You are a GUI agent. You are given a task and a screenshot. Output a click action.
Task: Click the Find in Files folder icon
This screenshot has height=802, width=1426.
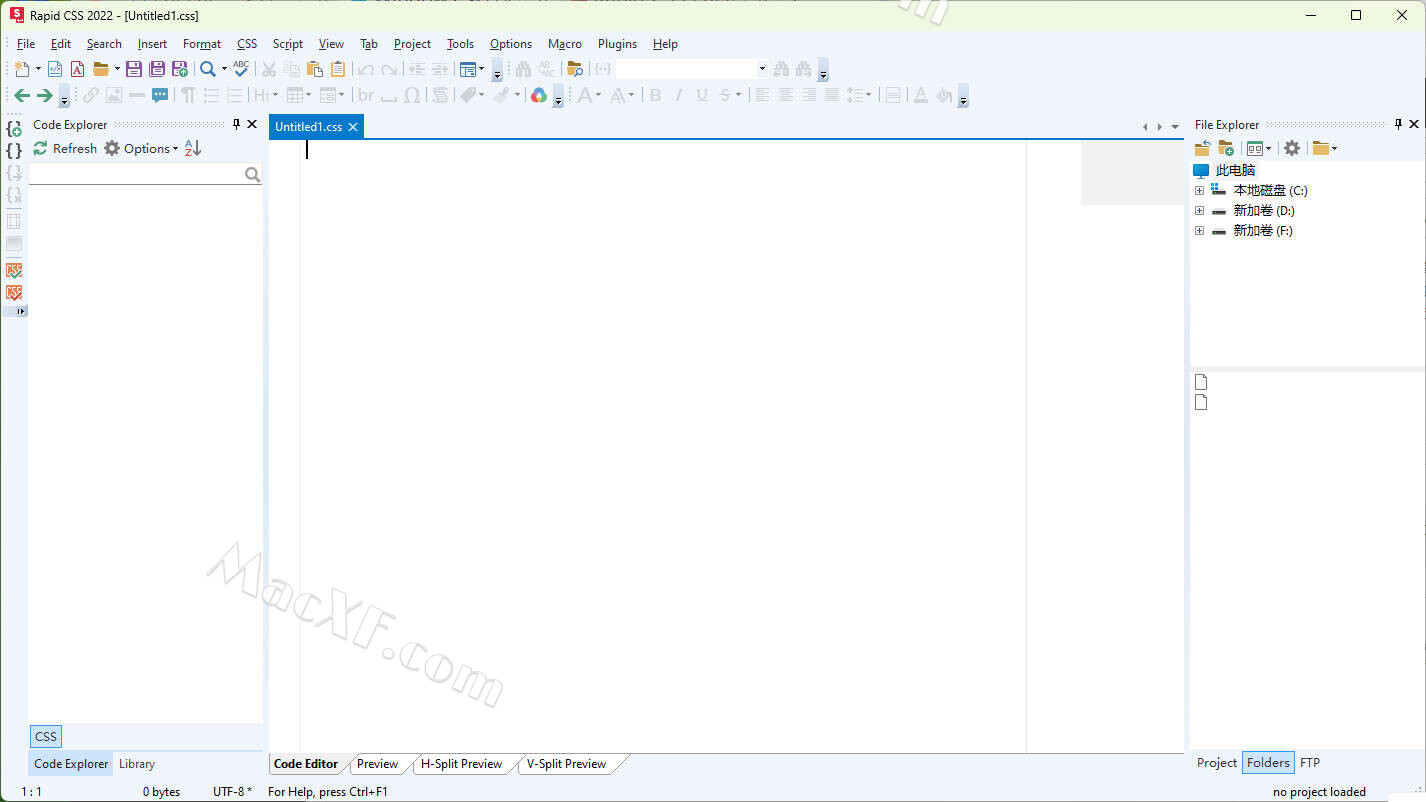tap(575, 69)
